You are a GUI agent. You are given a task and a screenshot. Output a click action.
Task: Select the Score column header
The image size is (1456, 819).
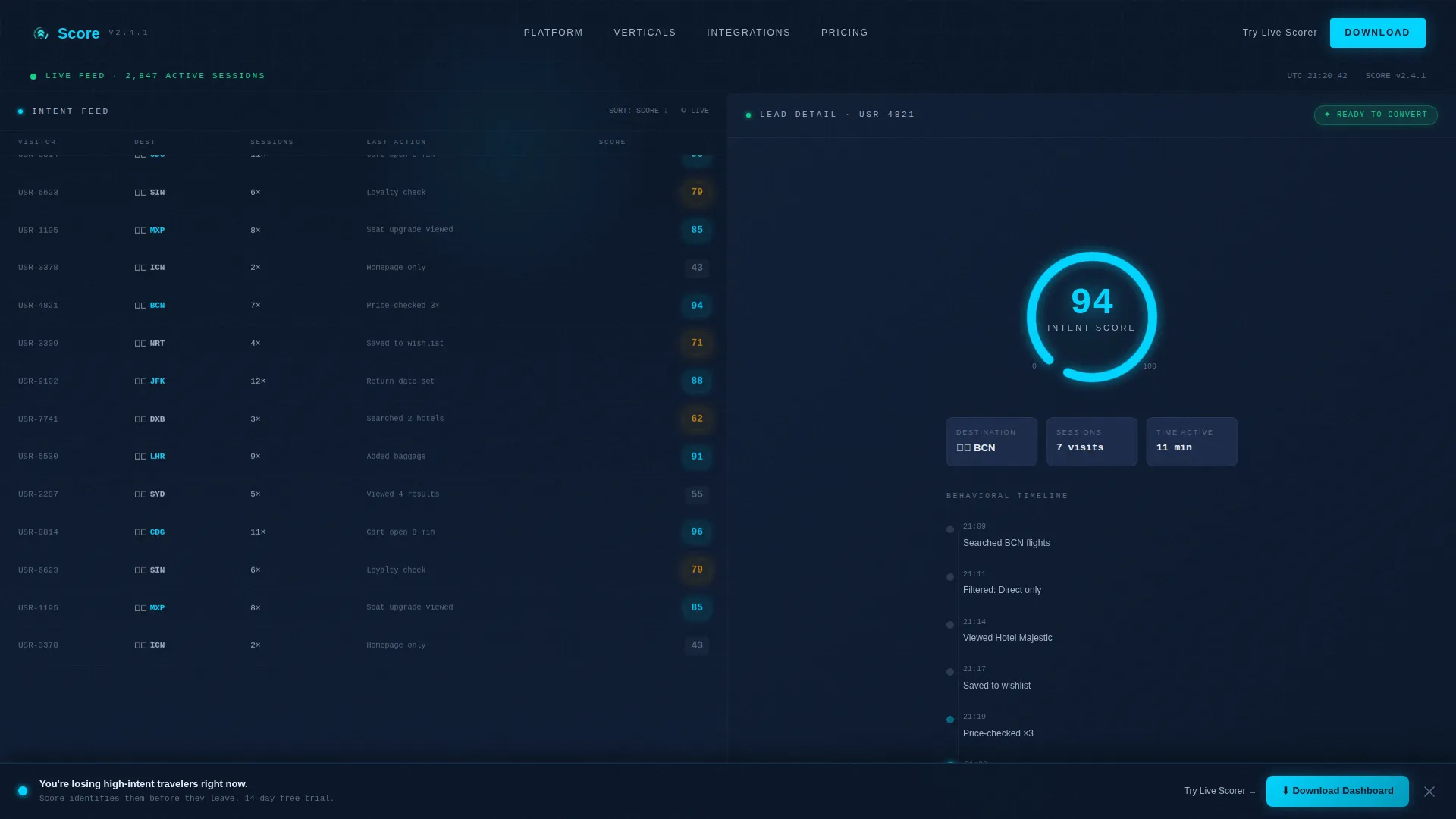[612, 142]
